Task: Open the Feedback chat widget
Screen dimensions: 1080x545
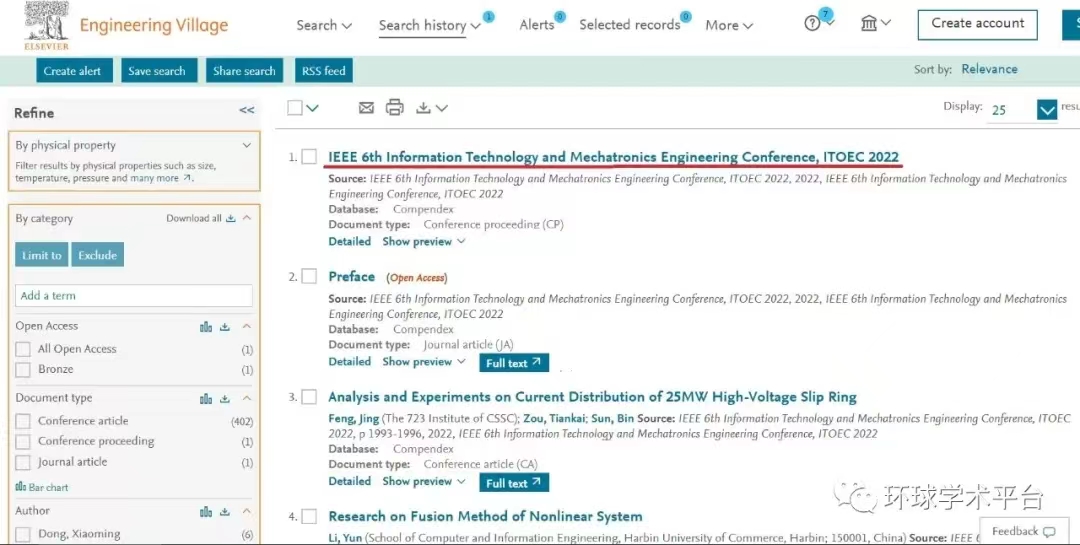Action: (1024, 531)
